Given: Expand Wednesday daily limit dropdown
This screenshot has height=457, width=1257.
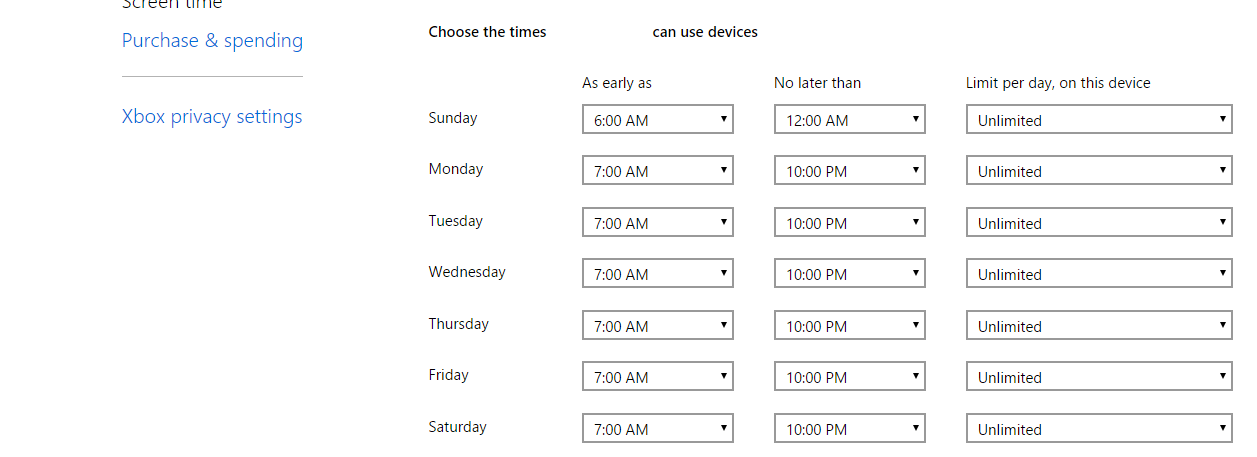Looking at the screenshot, I should click(1099, 273).
